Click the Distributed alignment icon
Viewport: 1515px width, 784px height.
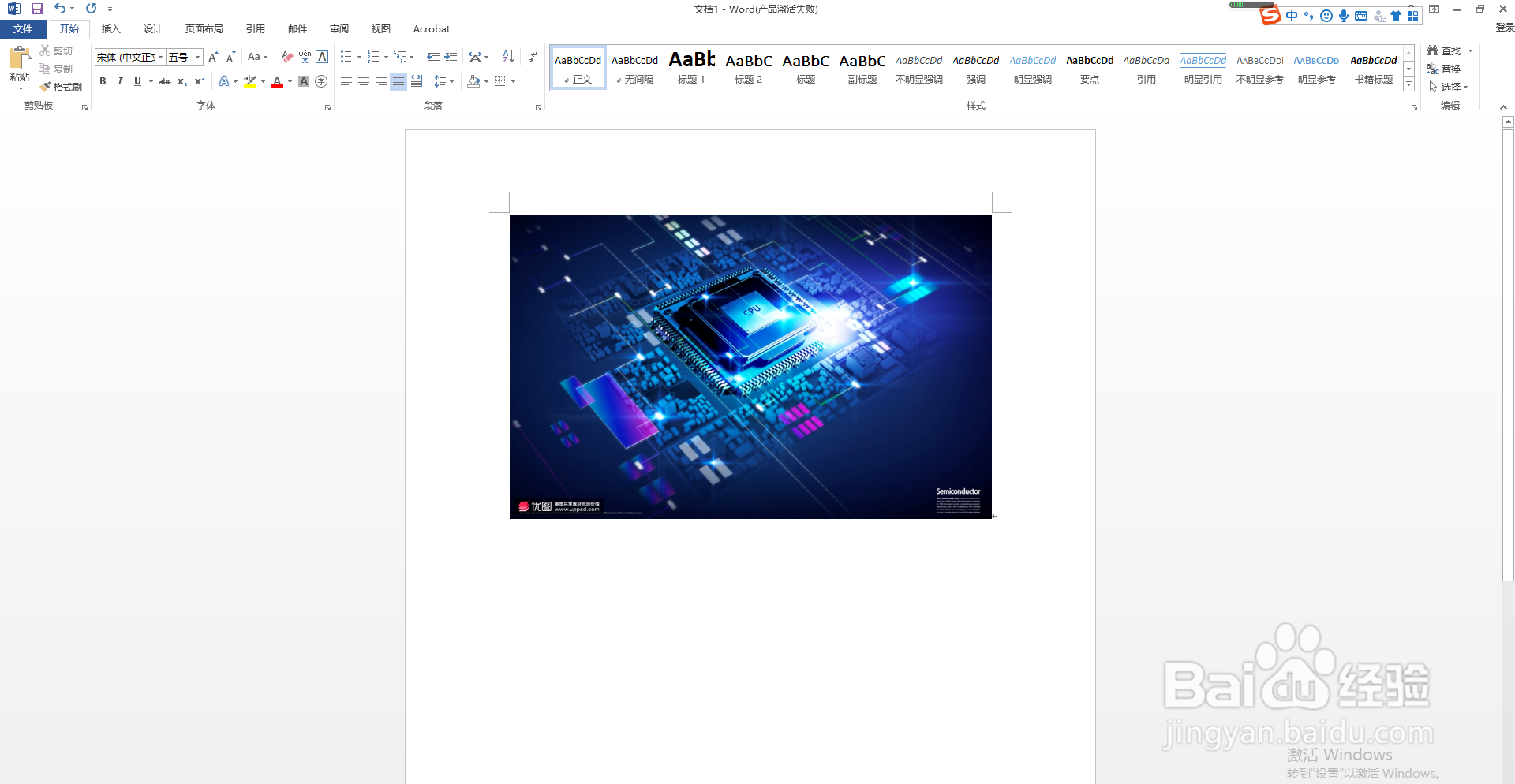click(x=416, y=81)
